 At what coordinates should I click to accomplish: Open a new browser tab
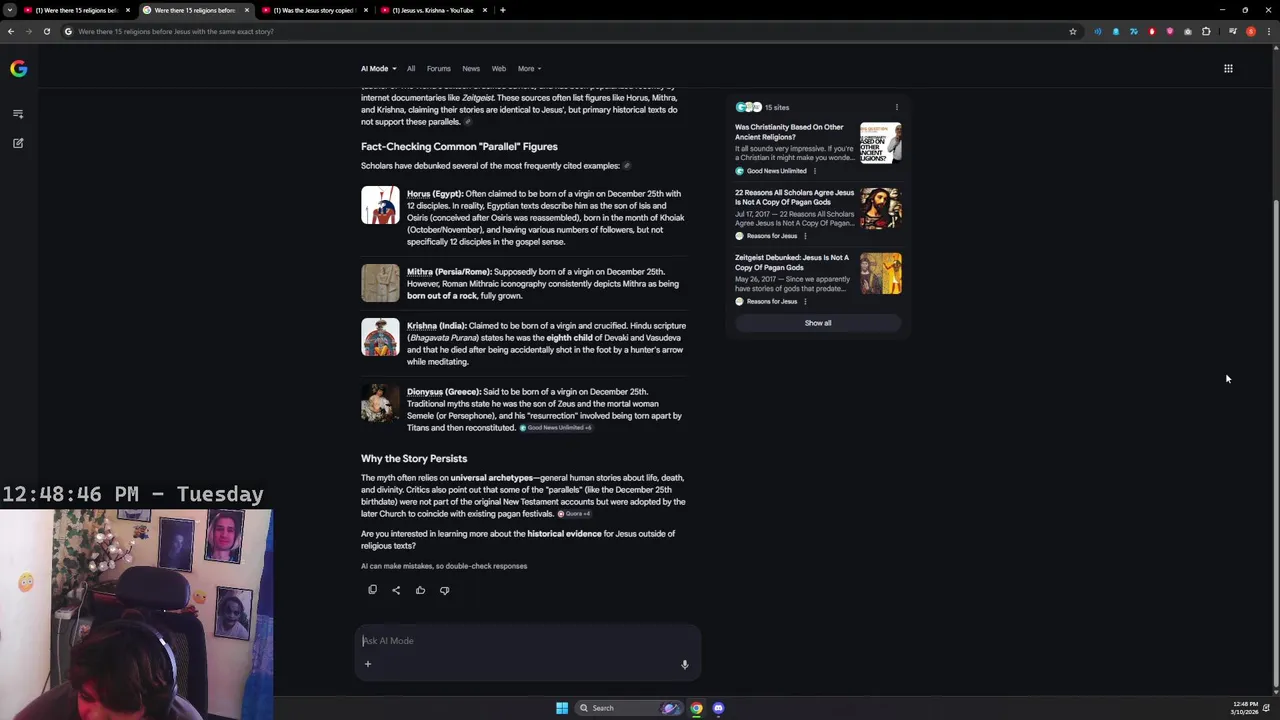pos(502,10)
